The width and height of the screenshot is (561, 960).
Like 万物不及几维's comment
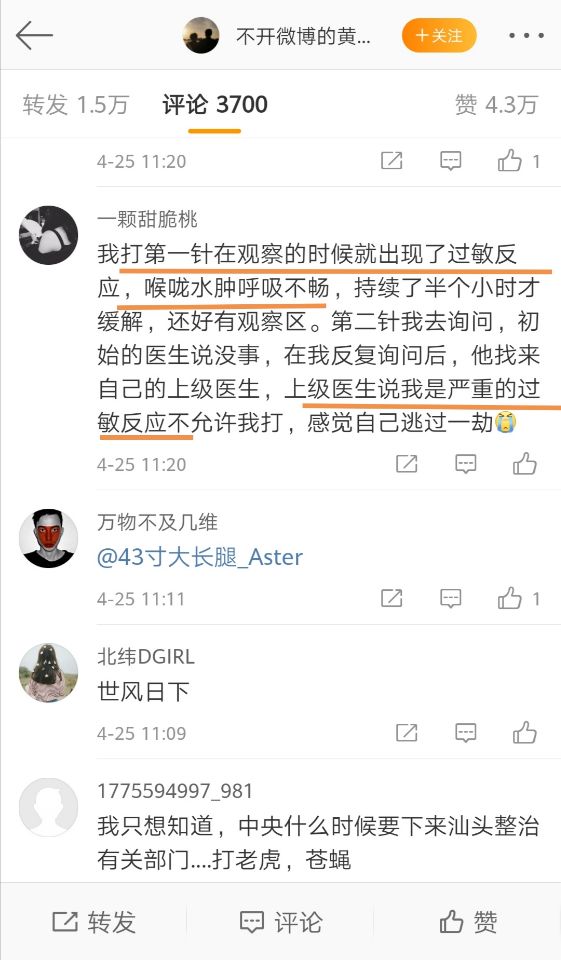(x=518, y=598)
